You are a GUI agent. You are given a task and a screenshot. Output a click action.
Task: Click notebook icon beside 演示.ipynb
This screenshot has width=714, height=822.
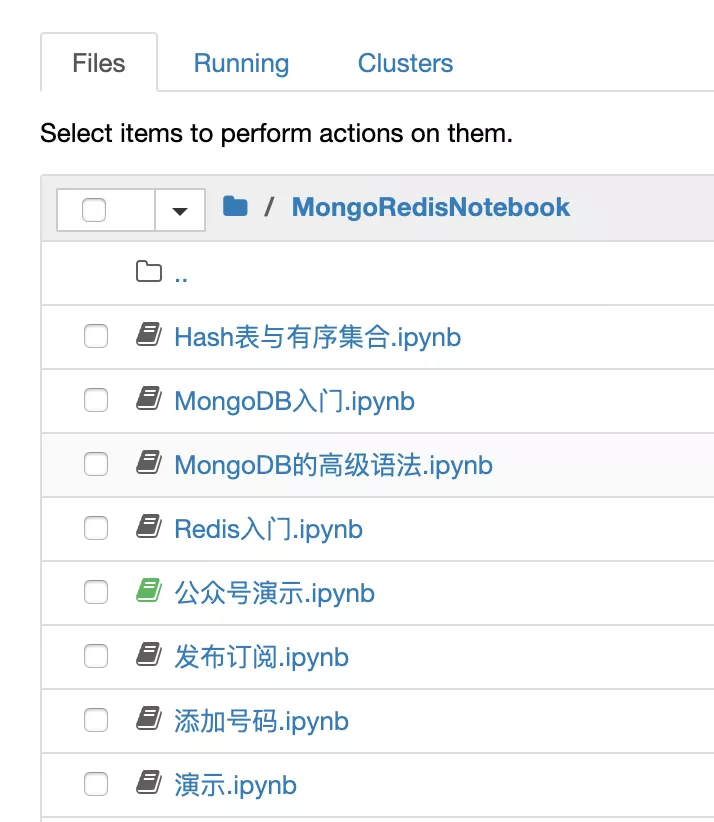click(x=149, y=784)
